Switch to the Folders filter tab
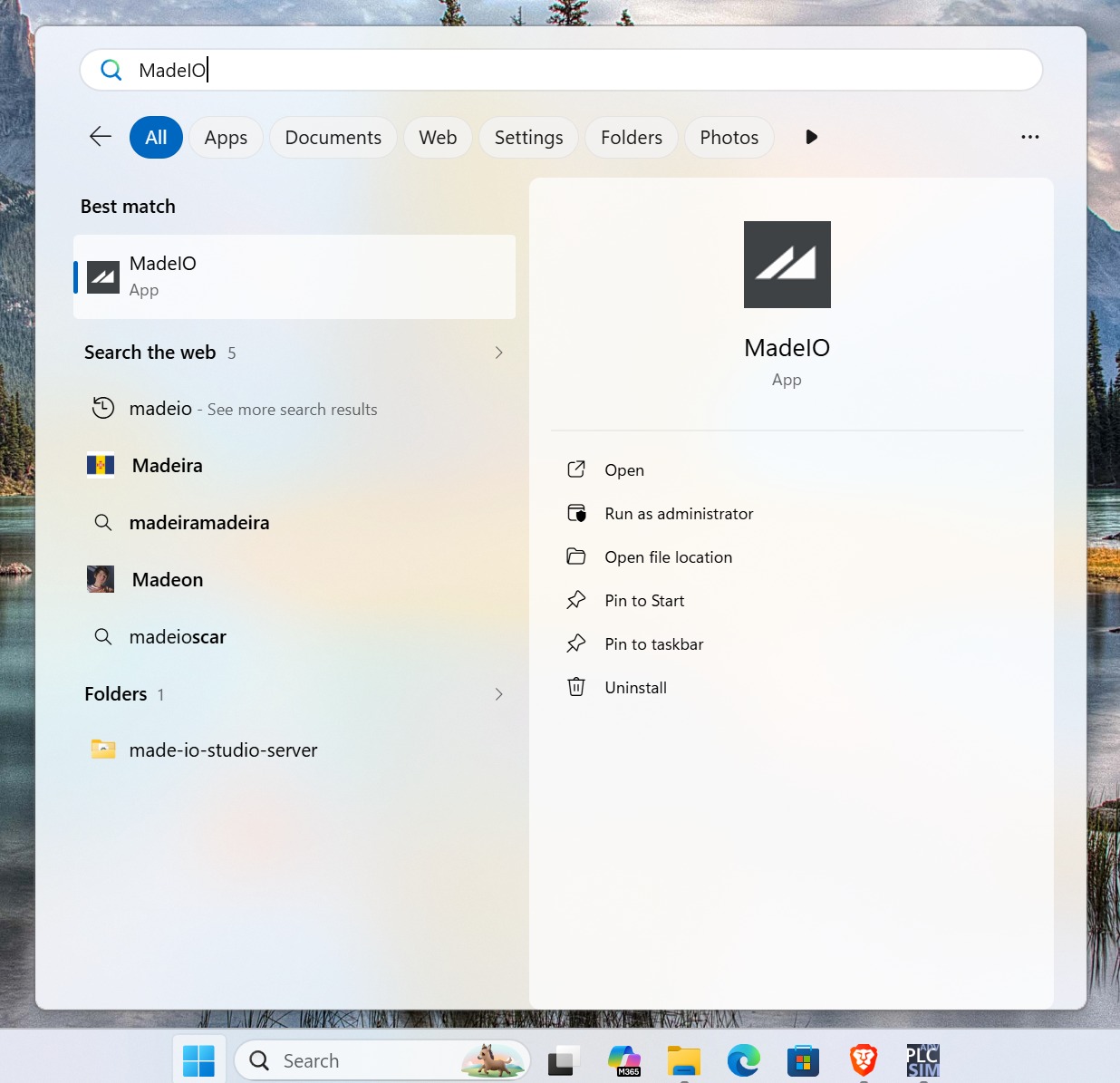Screen dimensions: 1120x1083 [632, 138]
